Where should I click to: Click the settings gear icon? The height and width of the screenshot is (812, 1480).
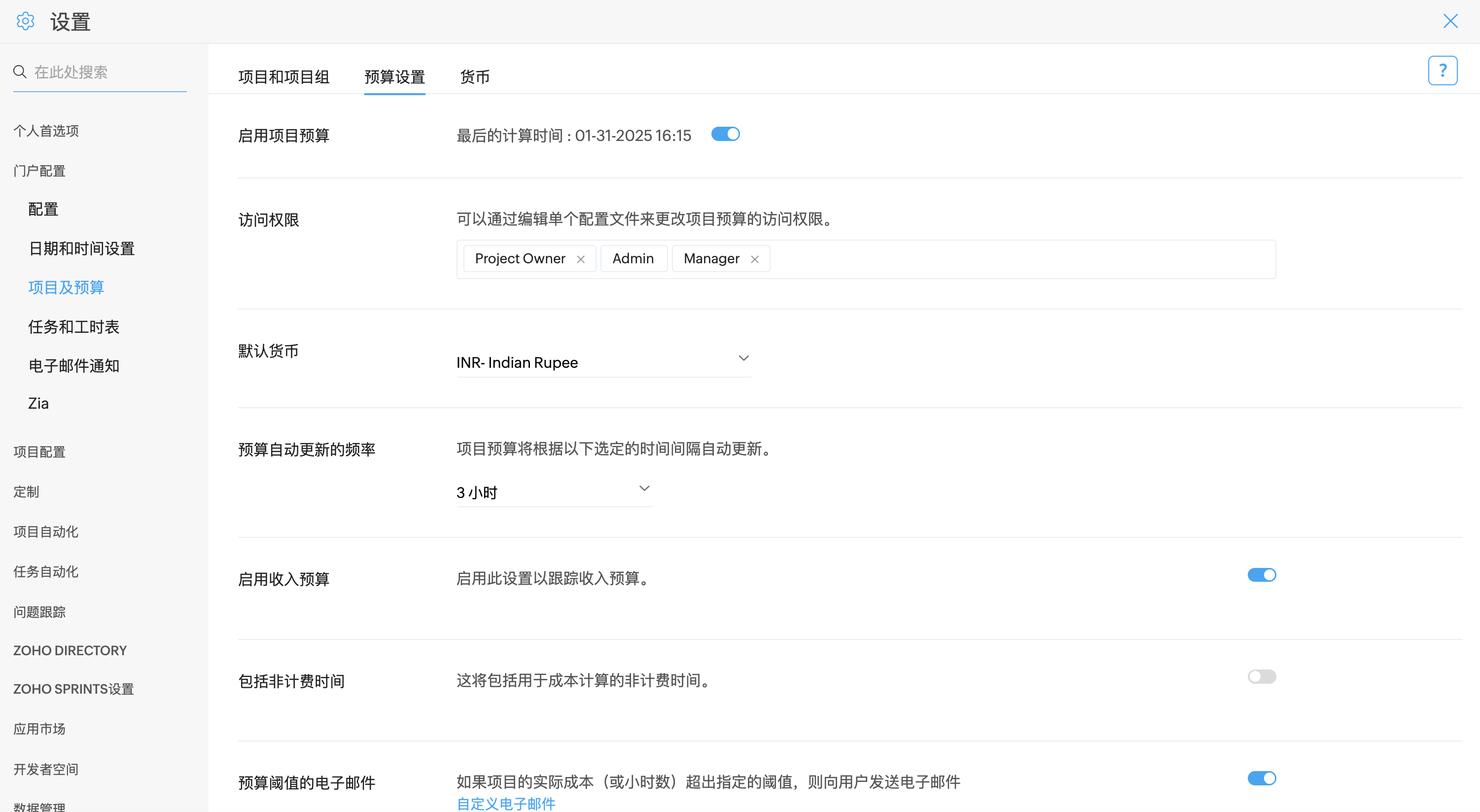coord(25,21)
